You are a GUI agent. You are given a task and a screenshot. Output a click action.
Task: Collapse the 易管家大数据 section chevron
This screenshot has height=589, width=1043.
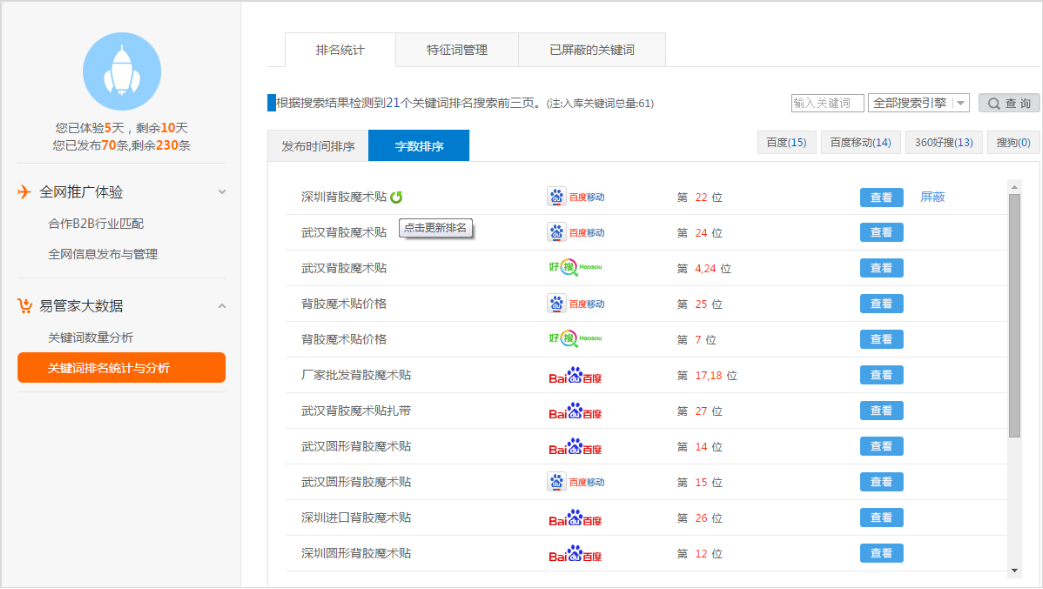click(x=222, y=306)
